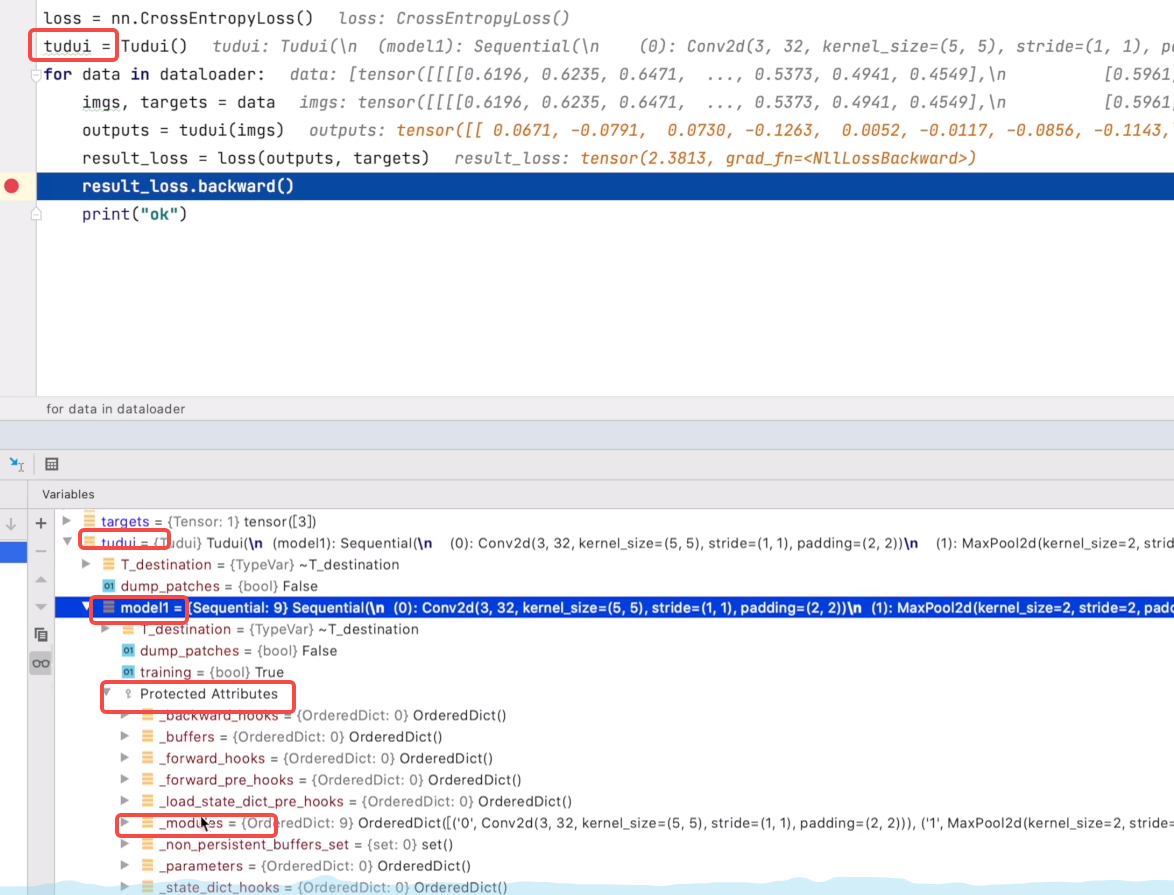Viewport: 1174px width, 895px height.
Task: Click the key icon of Protected Attributes
Action: (128, 694)
